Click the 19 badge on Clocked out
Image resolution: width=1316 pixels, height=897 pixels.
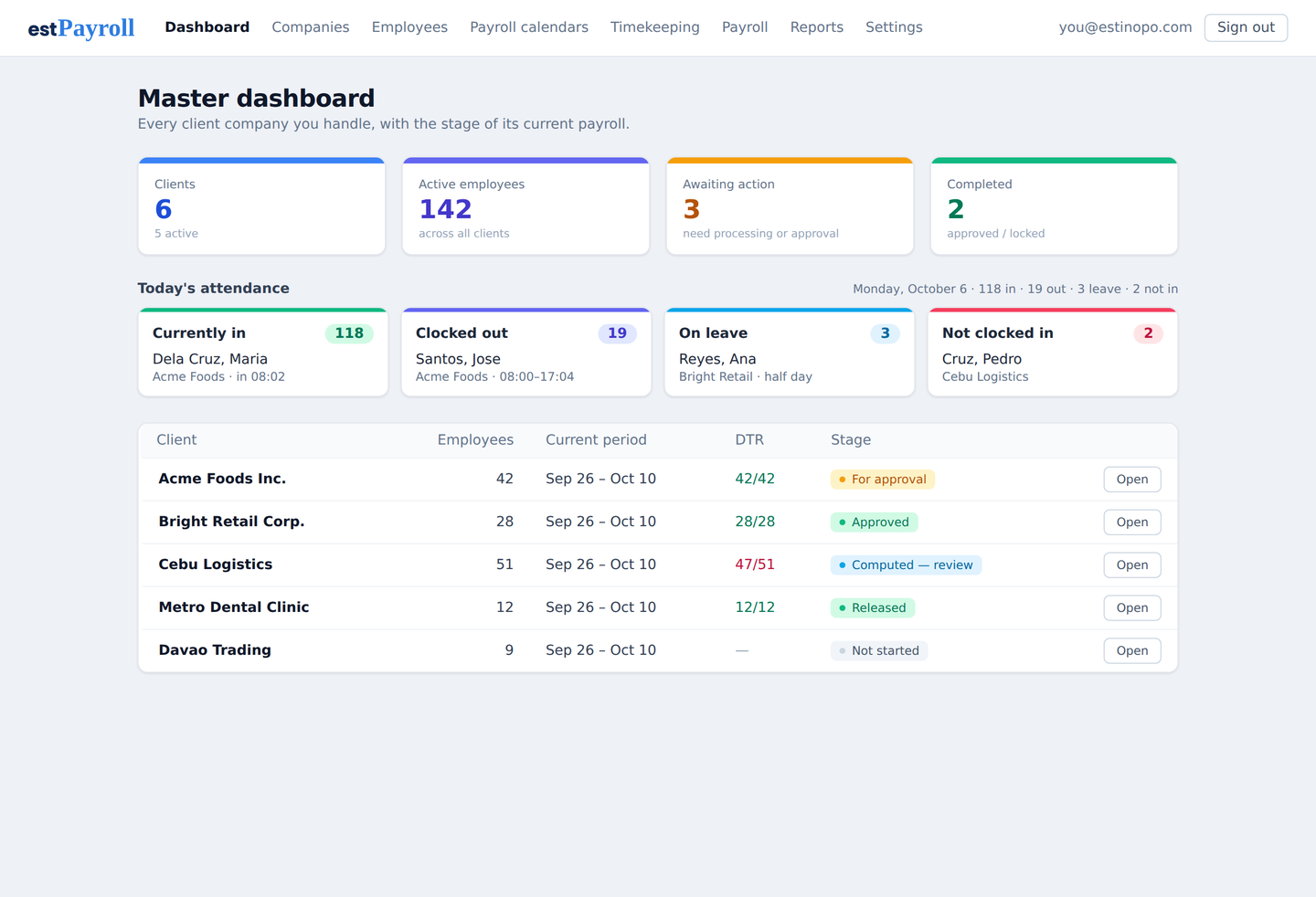click(618, 333)
